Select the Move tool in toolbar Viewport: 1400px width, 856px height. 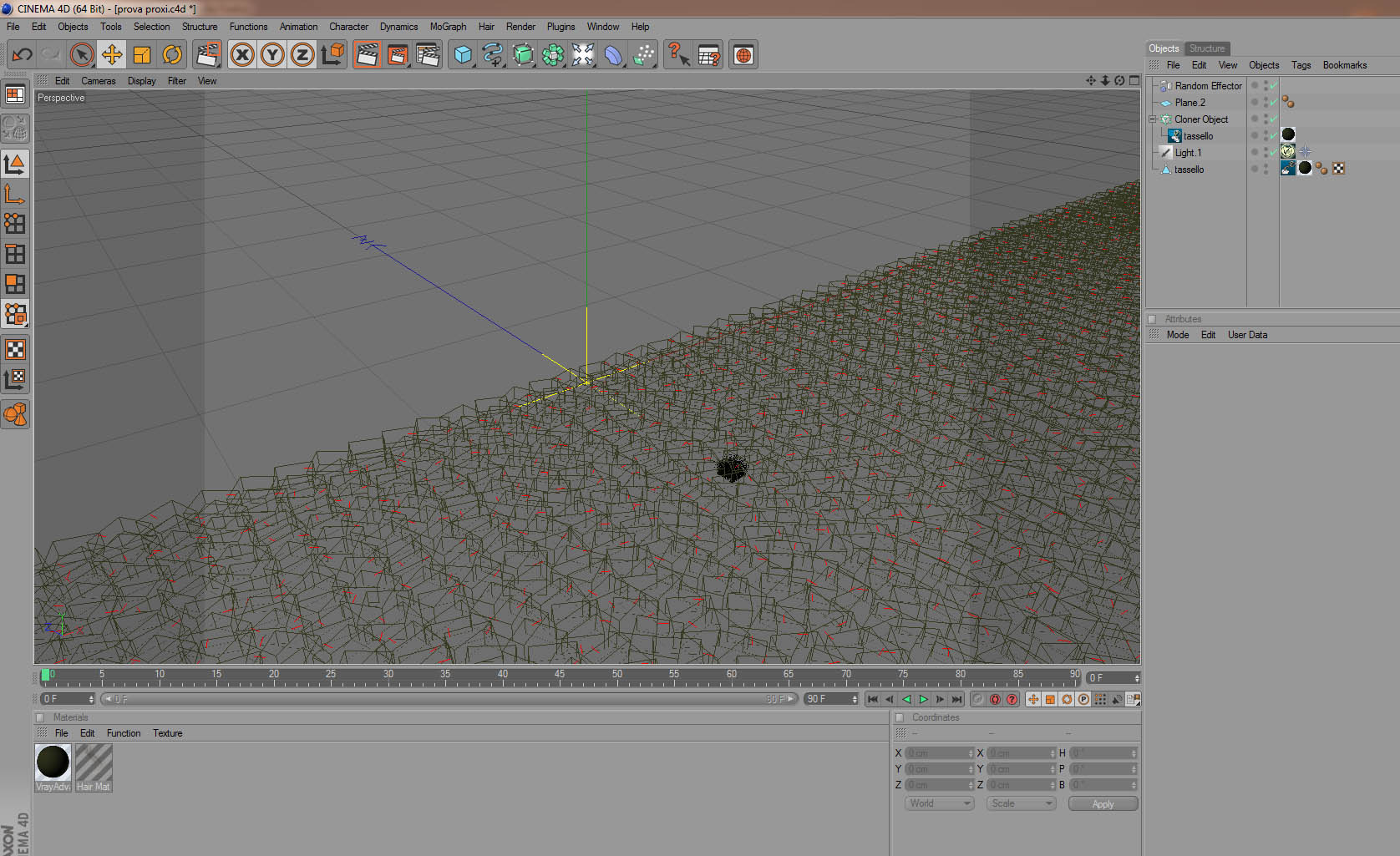[111, 55]
